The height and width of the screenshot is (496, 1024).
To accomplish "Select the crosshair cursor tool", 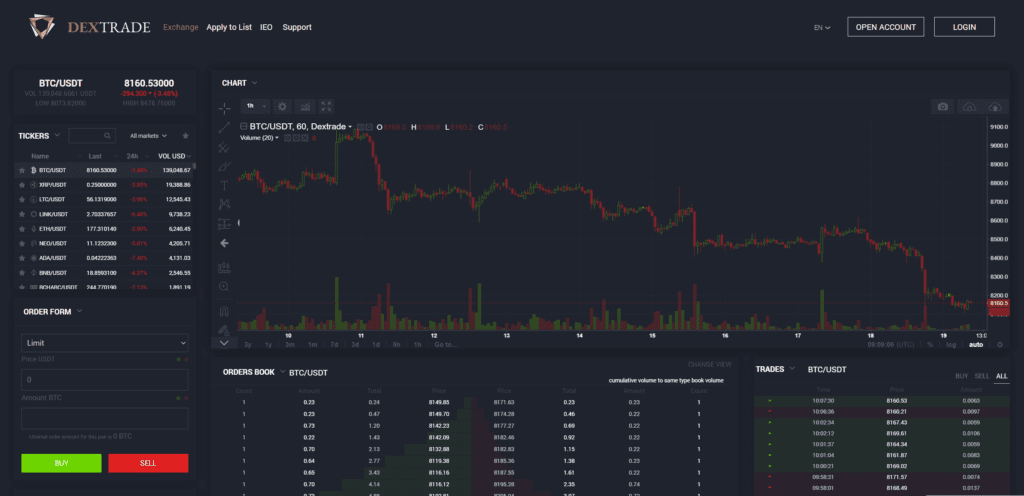I will click(224, 108).
